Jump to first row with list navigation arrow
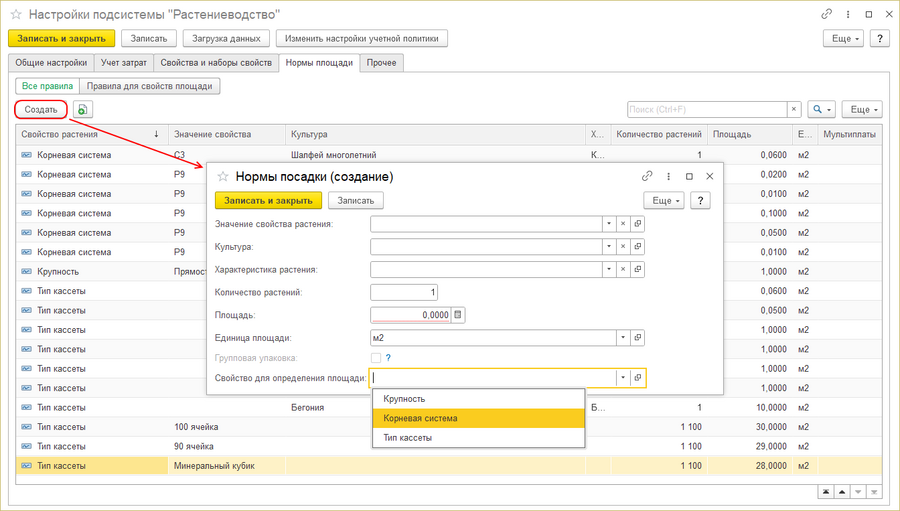900x511 pixels. [x=826, y=491]
